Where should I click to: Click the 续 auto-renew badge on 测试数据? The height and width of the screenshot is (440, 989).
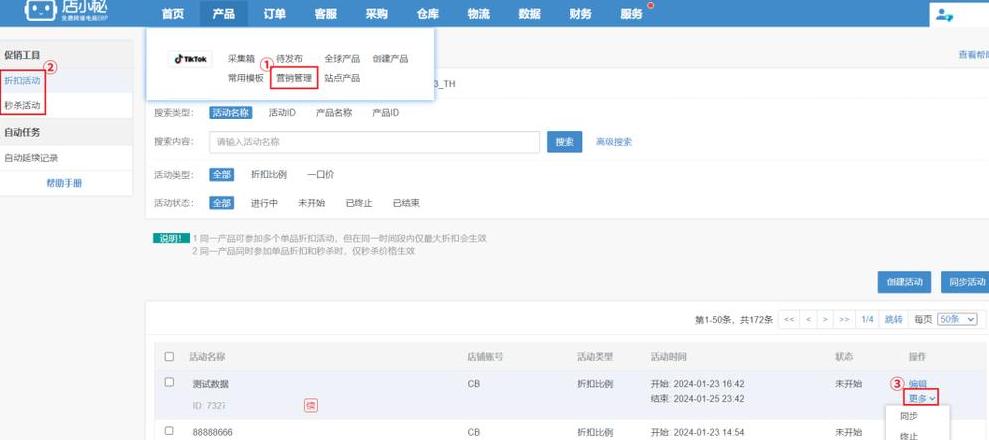pyautogui.click(x=310, y=405)
